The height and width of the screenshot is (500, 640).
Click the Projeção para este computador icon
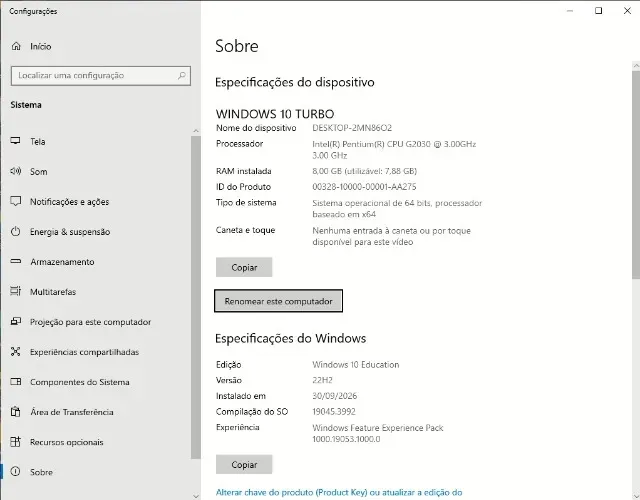click(16, 322)
